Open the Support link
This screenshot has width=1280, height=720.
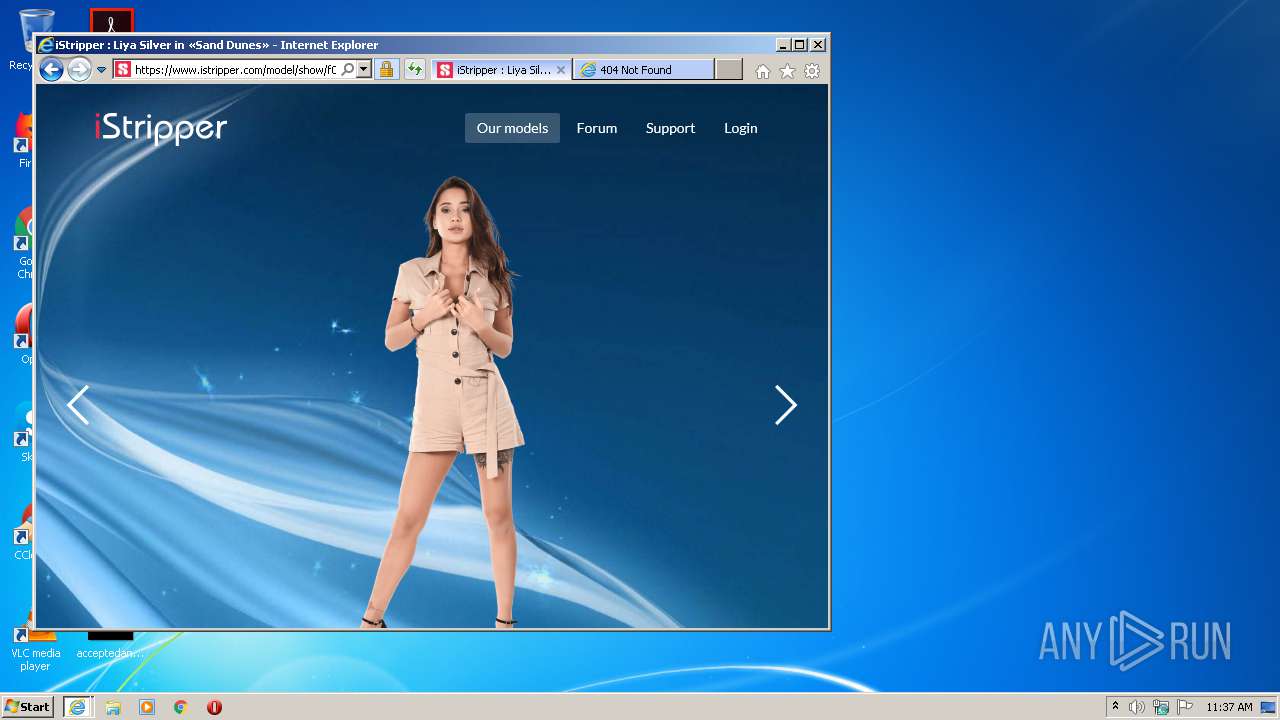tap(670, 128)
